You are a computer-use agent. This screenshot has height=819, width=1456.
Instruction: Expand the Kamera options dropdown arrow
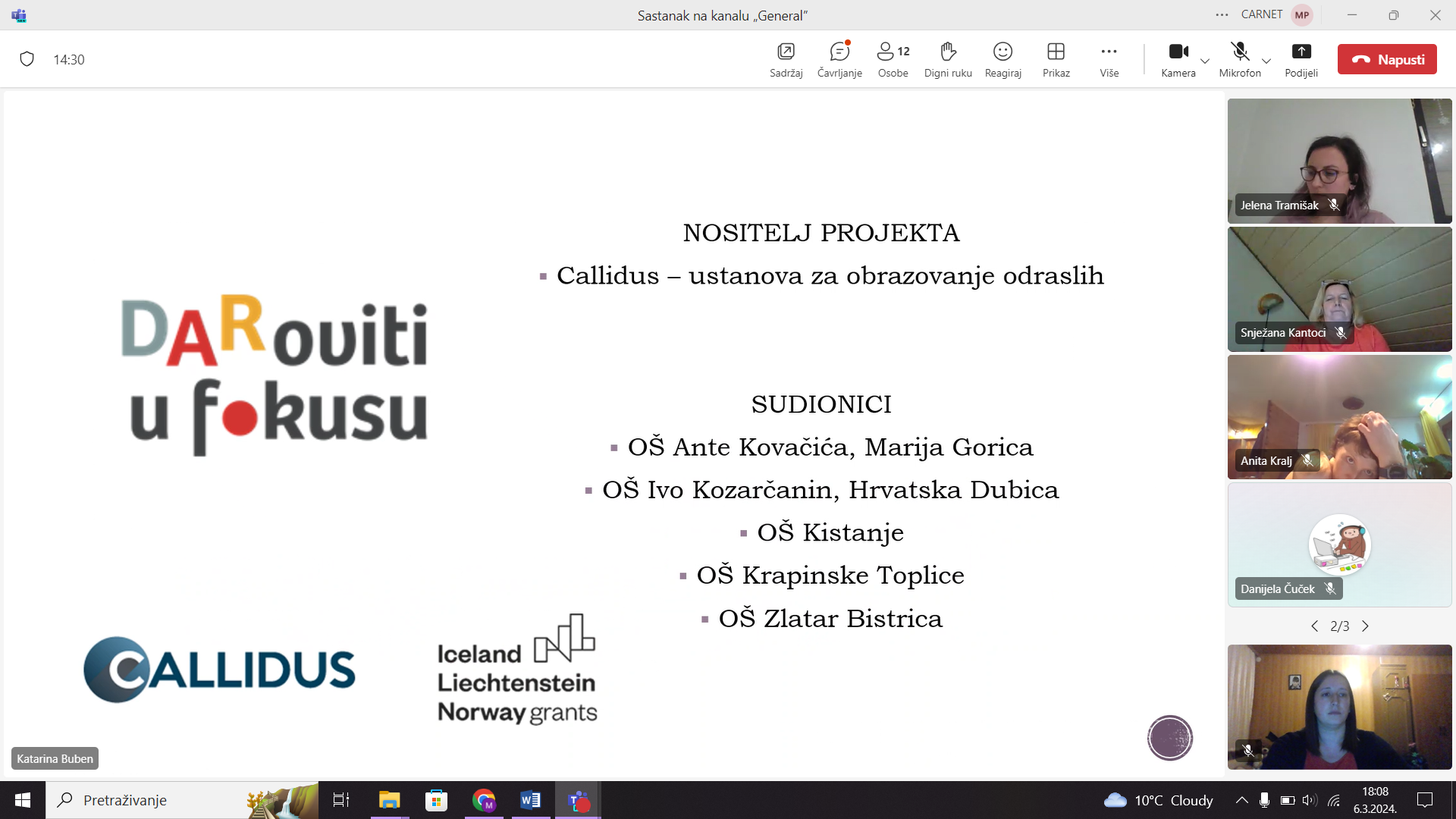(1205, 61)
